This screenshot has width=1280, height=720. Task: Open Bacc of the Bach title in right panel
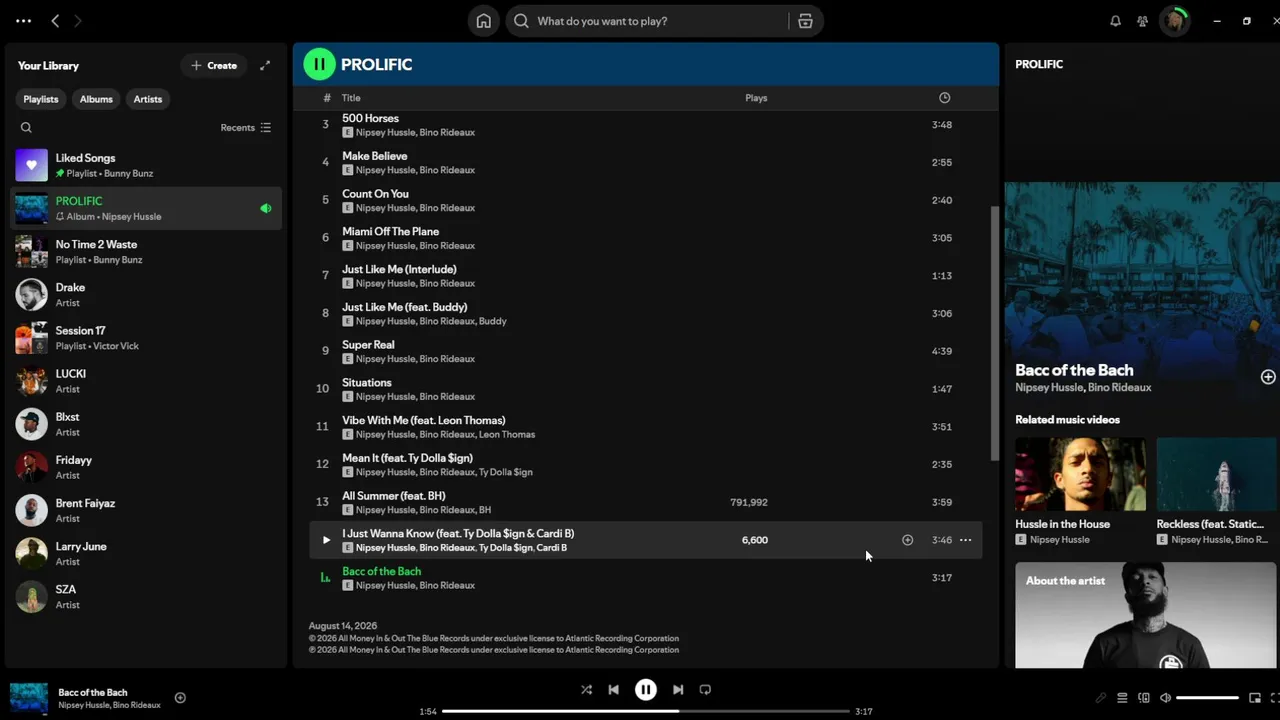[1074, 370]
